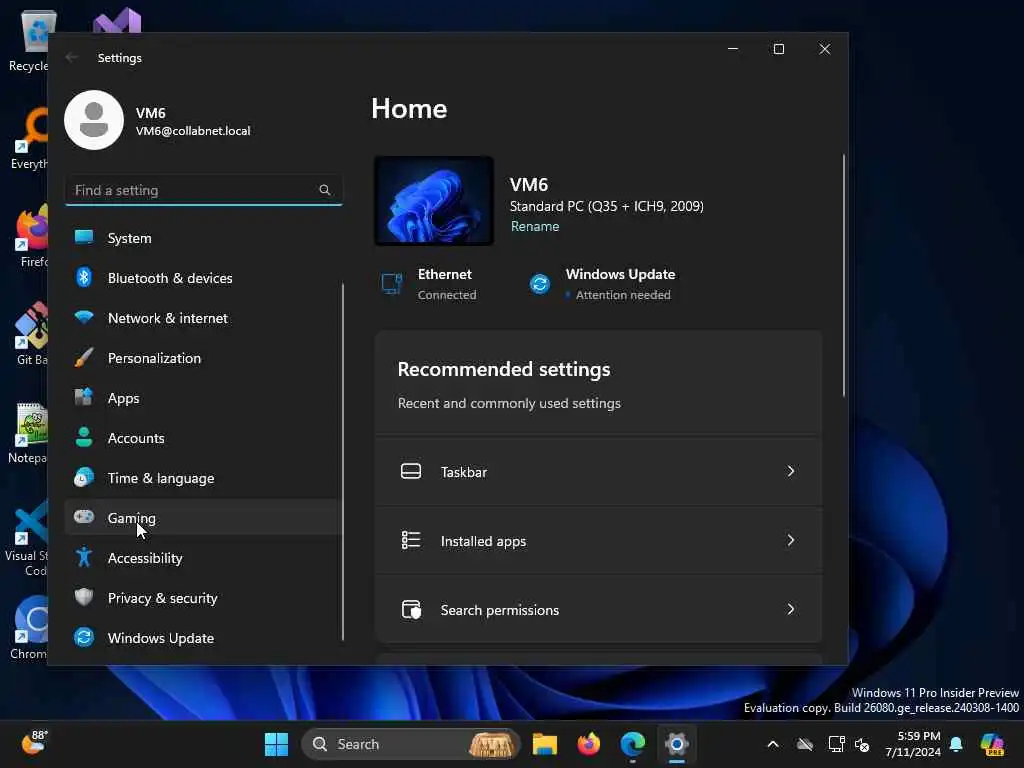1024x768 pixels.
Task: Expand the Taskbar recommended setting chevron
Action: tap(791, 471)
